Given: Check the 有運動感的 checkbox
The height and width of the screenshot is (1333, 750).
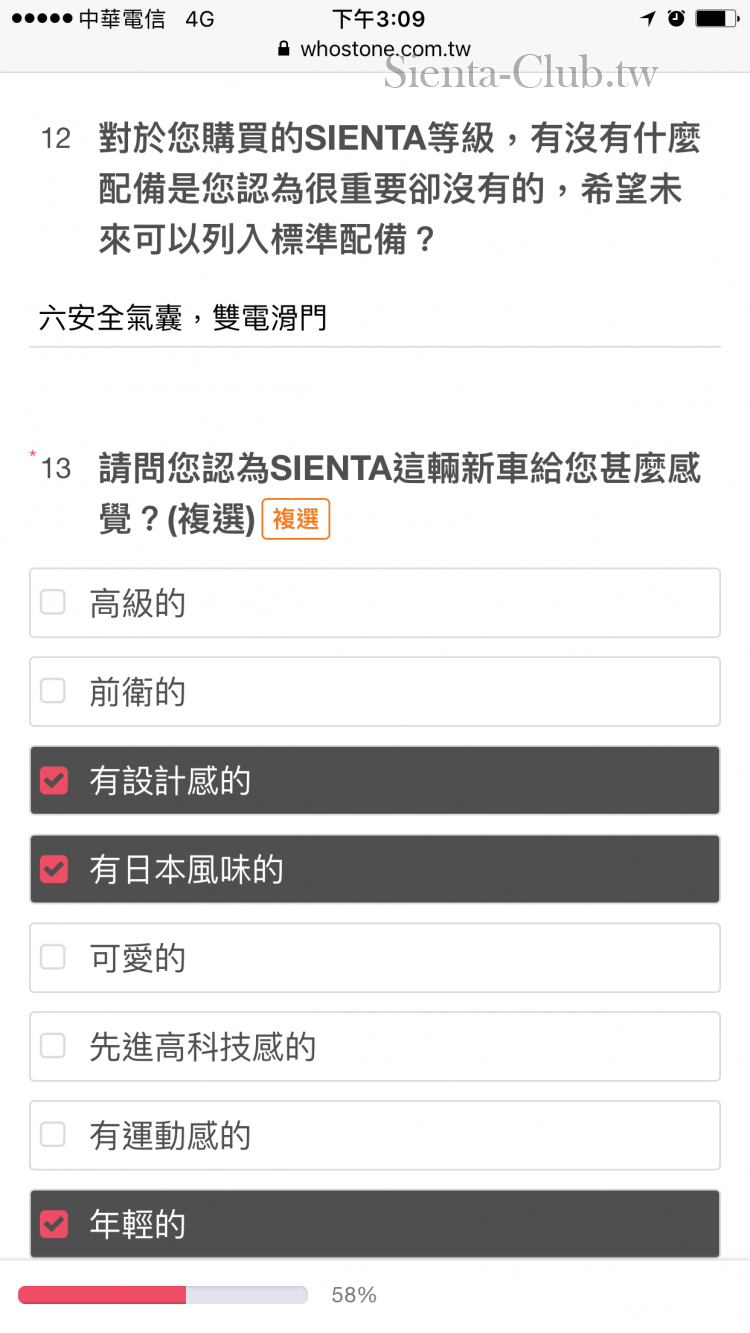Looking at the screenshot, I should click(53, 1135).
